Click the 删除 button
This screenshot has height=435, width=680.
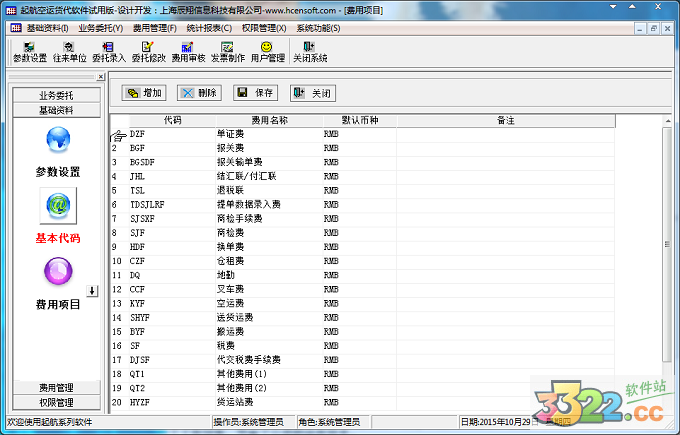click(x=199, y=93)
